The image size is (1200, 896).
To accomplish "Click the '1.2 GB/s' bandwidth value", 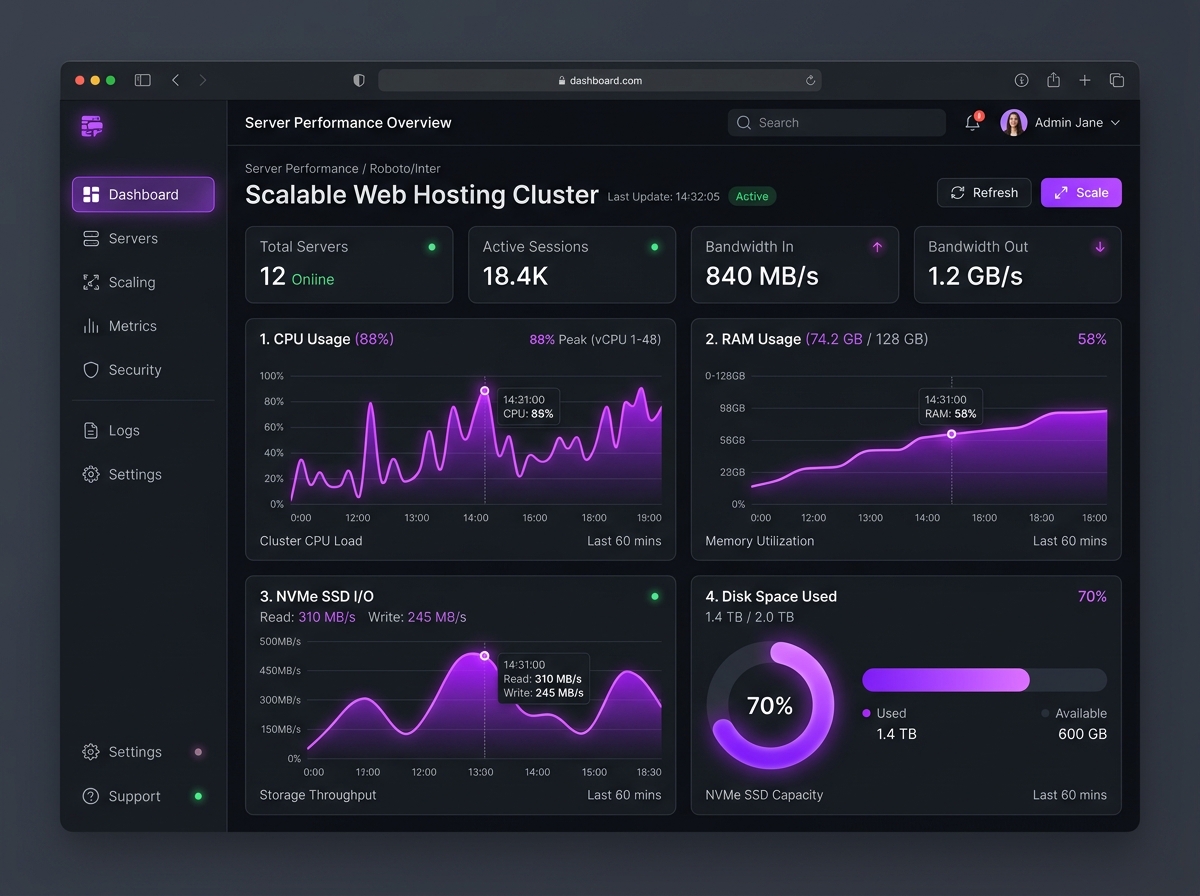I will 975,277.
